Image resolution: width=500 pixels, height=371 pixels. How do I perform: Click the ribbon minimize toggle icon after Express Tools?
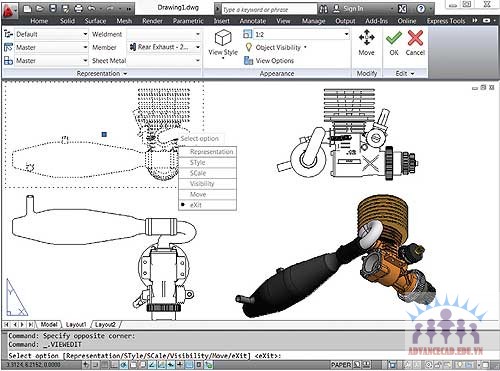point(487,21)
